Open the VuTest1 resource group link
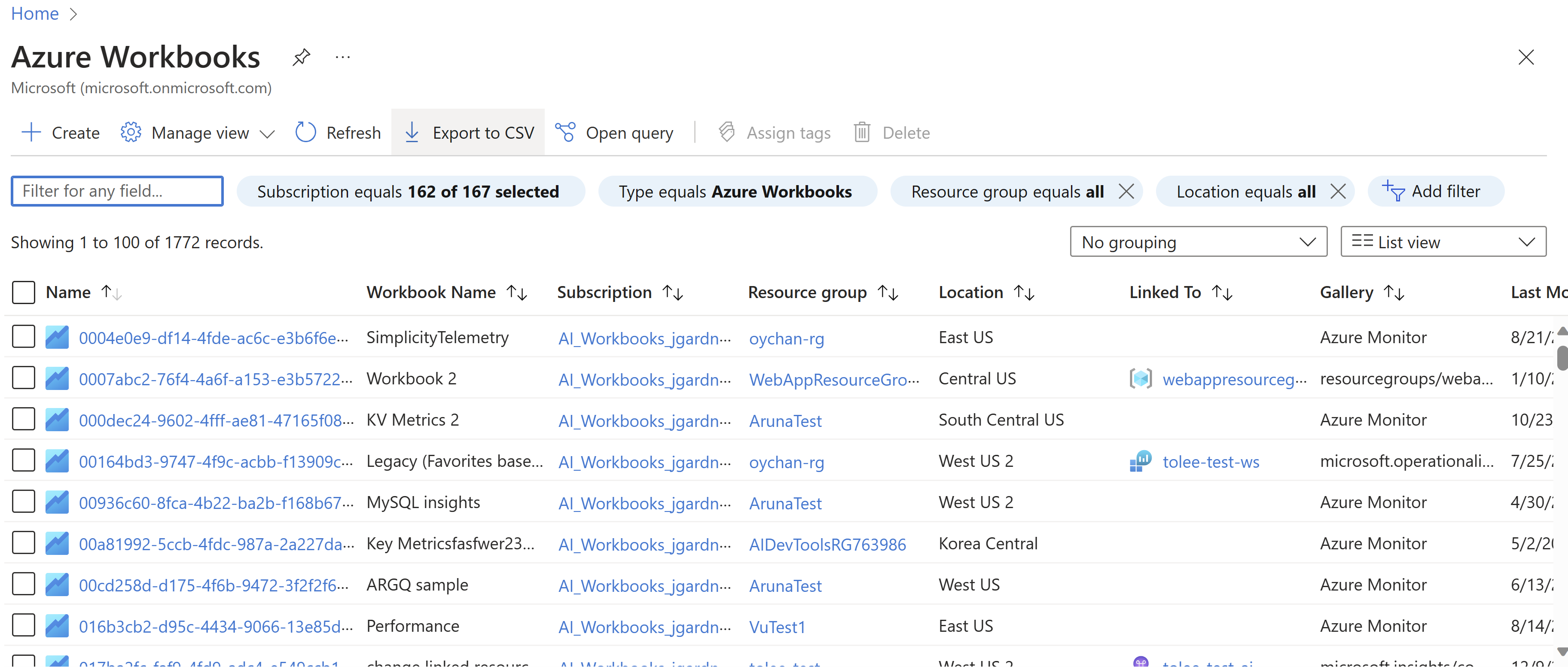 tap(777, 627)
